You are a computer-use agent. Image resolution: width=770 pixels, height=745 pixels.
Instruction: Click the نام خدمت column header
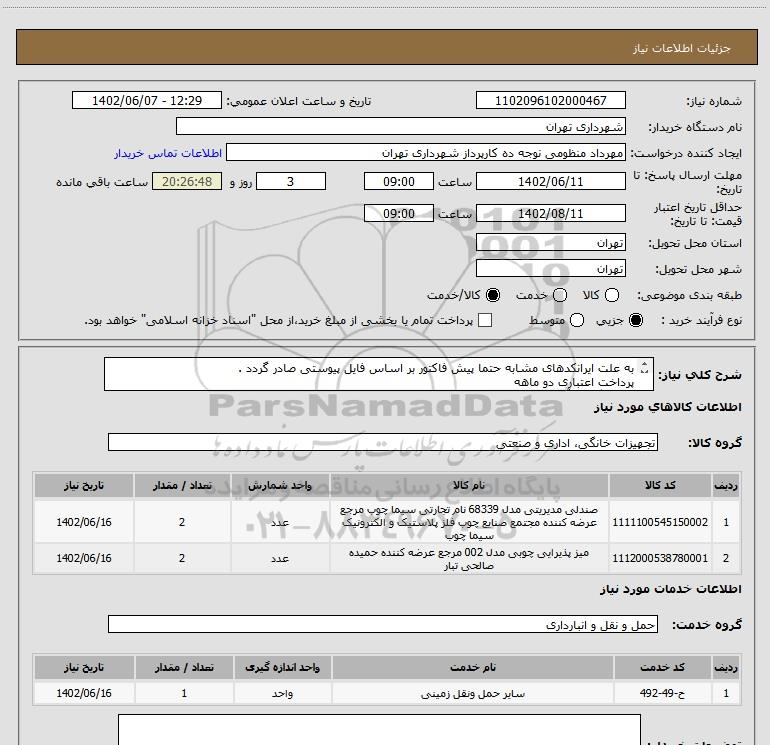473,667
